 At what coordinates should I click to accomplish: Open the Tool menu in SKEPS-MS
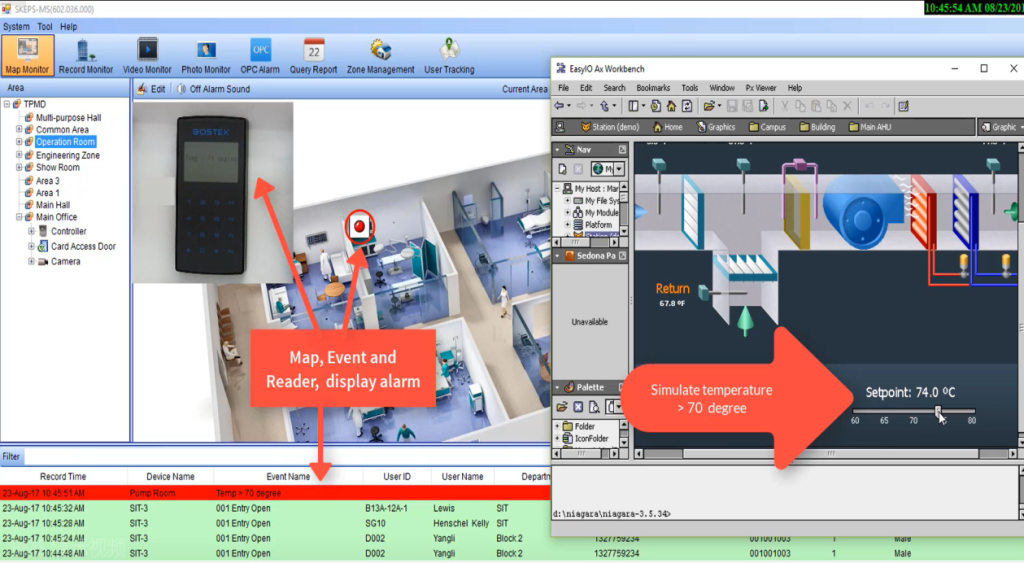pos(45,27)
